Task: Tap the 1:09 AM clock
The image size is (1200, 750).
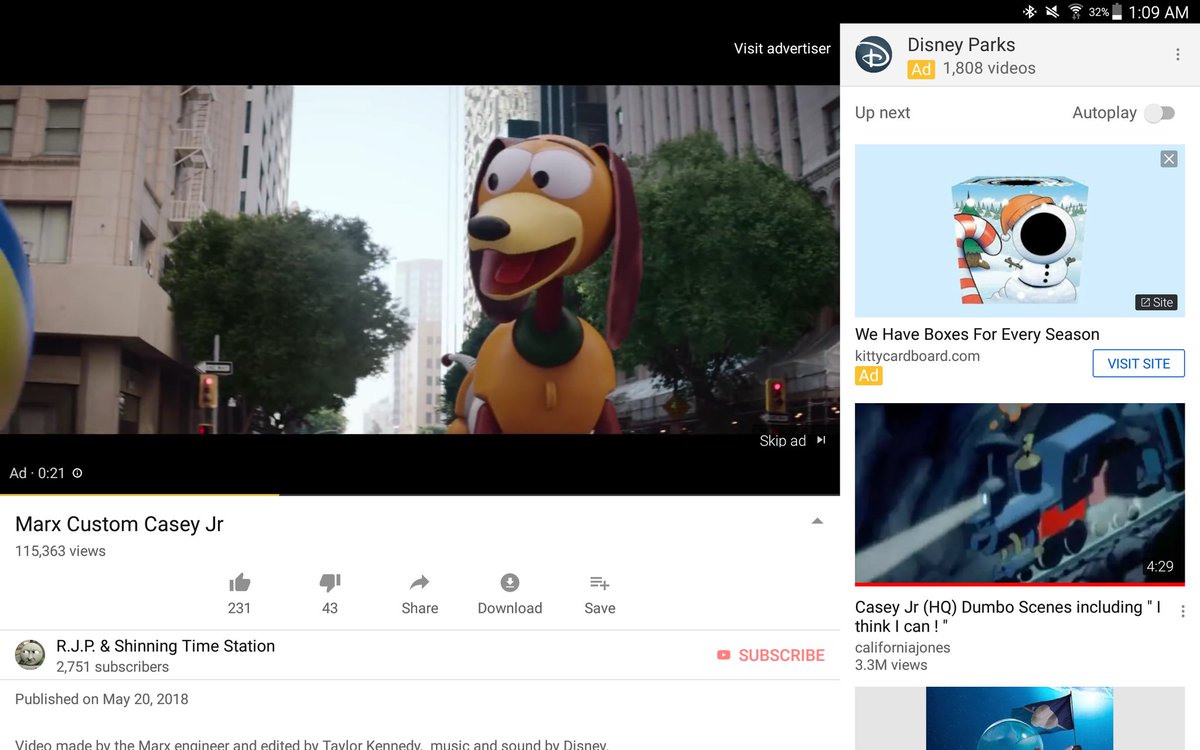Action: coord(1158,12)
